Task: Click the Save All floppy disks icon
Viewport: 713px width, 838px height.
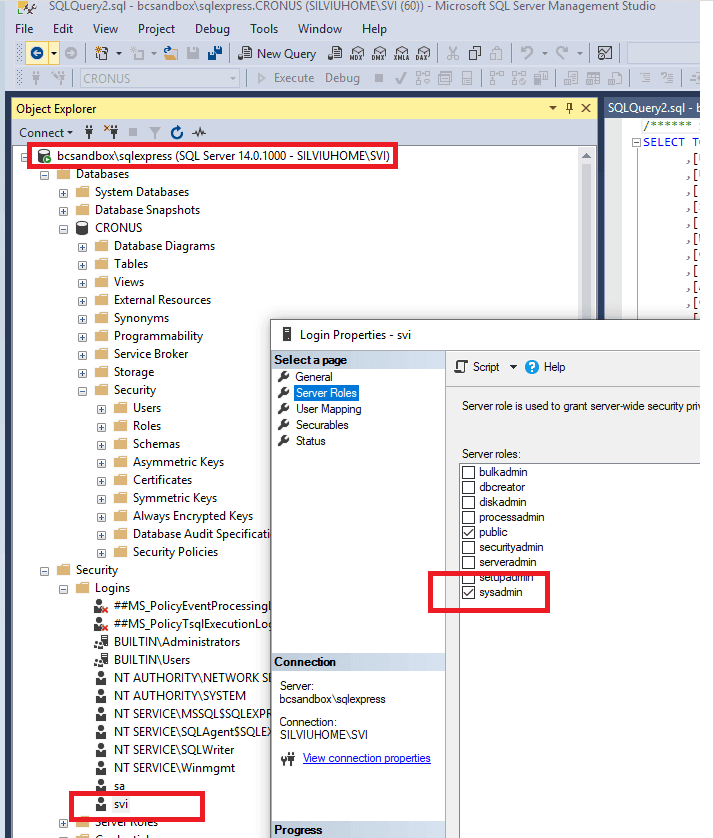Action: 215,53
